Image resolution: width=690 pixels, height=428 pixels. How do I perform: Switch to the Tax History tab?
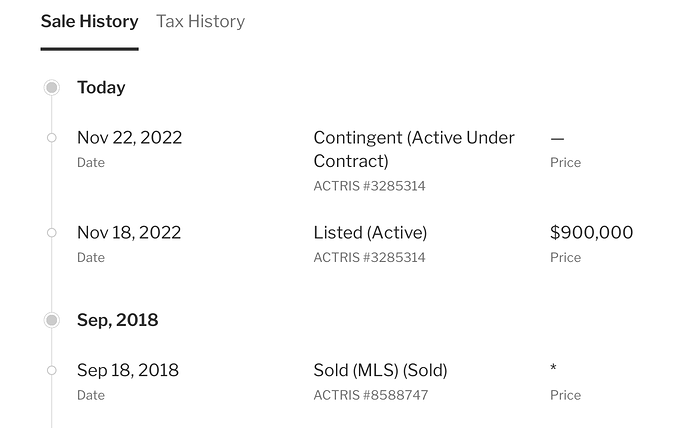click(200, 21)
